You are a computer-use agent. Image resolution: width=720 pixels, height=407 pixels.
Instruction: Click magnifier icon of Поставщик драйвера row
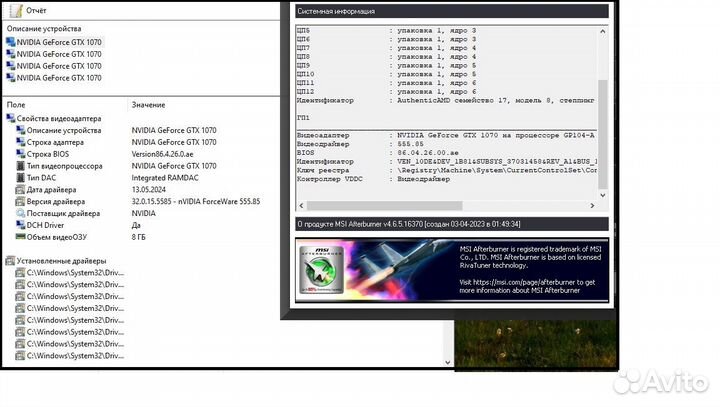pyautogui.click(x=20, y=214)
